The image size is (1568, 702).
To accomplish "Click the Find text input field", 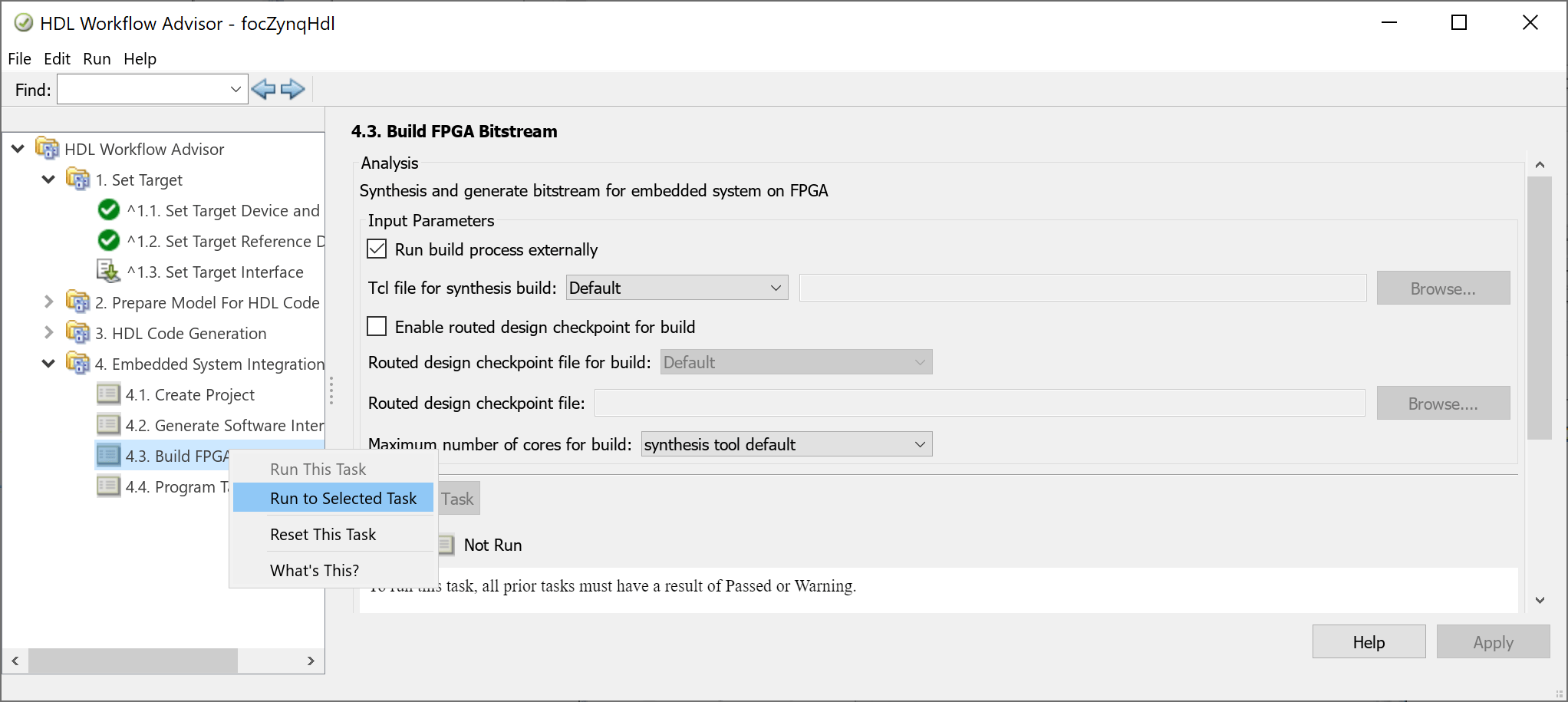I will 143,90.
